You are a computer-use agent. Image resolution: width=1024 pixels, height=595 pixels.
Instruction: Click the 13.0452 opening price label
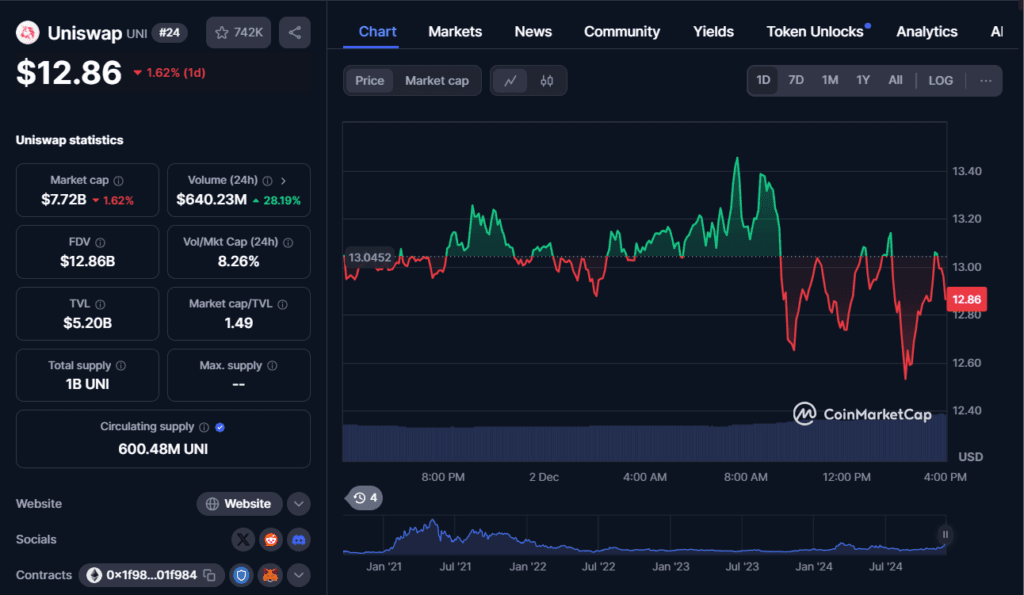[x=370, y=257]
